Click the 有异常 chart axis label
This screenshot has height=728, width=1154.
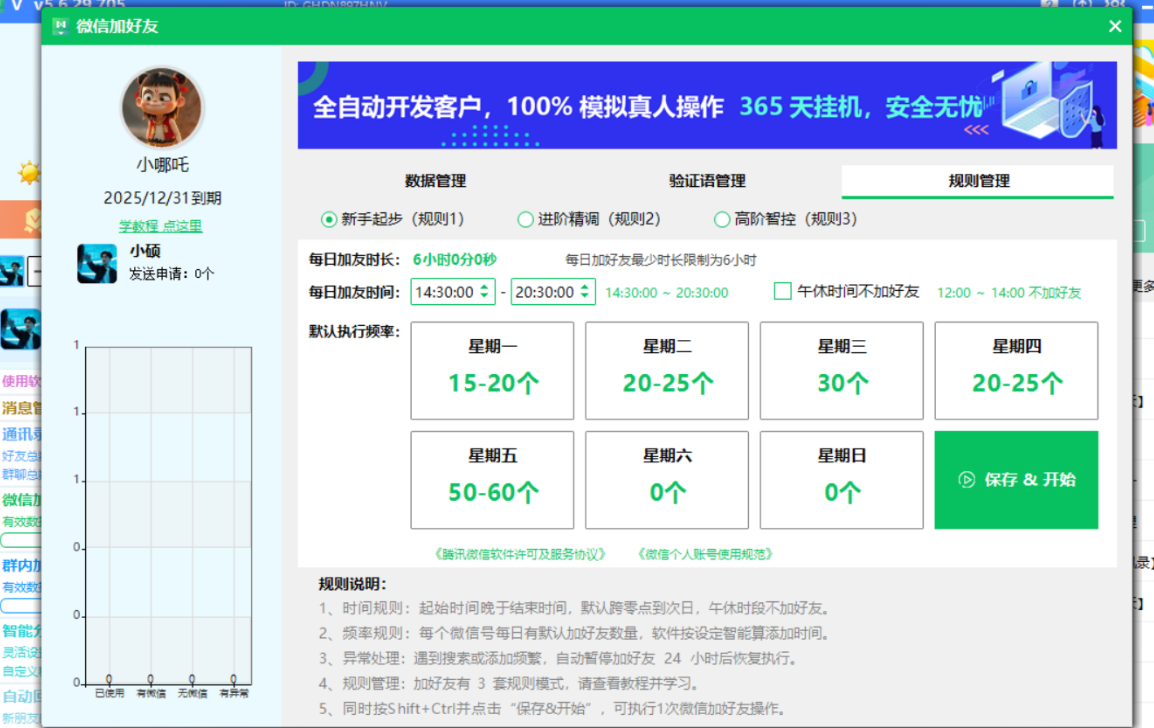234,693
